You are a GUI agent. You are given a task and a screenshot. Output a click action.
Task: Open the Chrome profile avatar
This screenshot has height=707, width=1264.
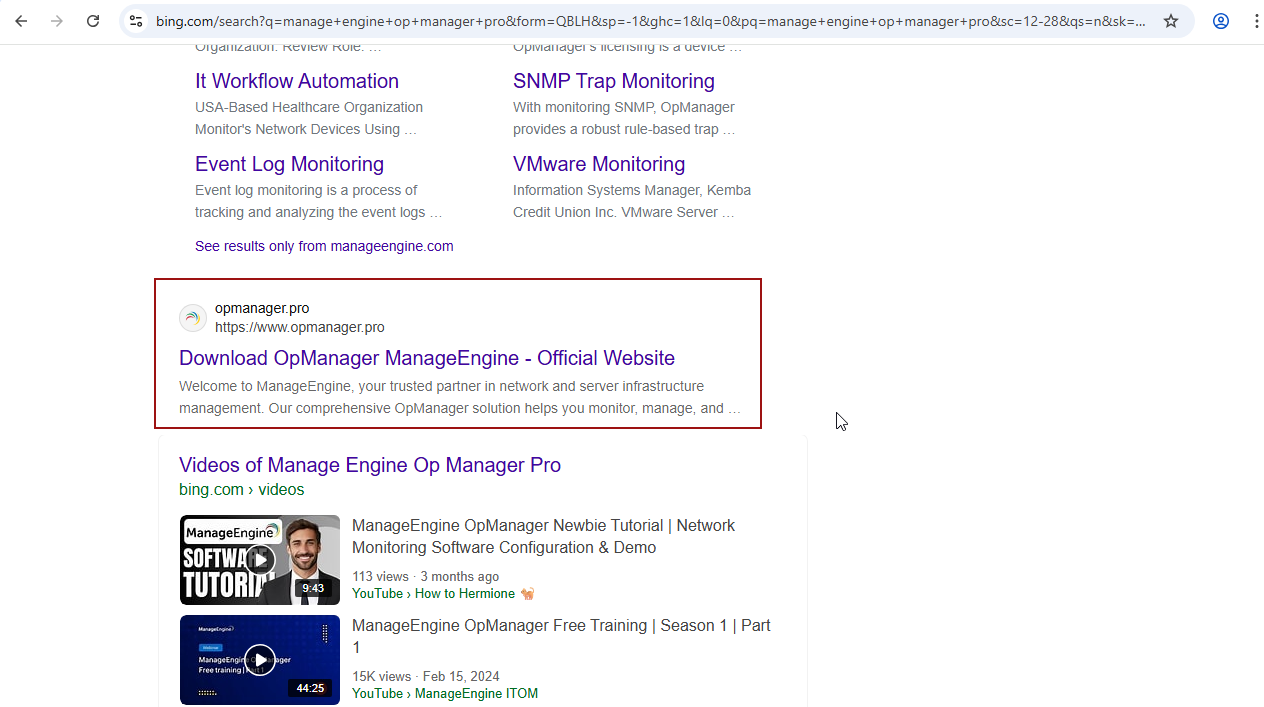[x=1221, y=21]
